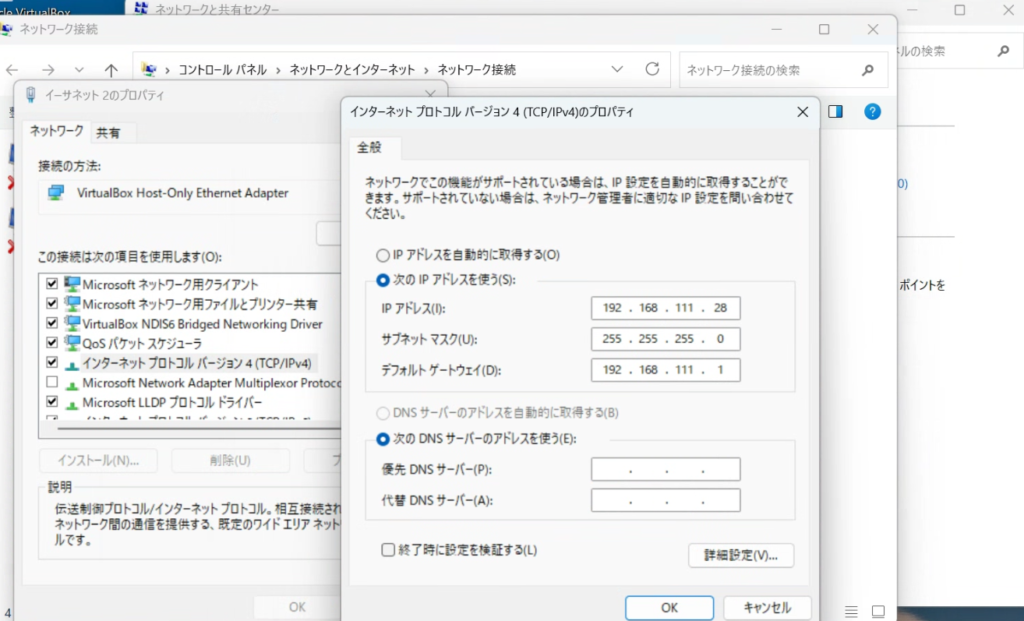Open 詳細設定 advanced settings
1024x621 pixels.
pos(740,555)
